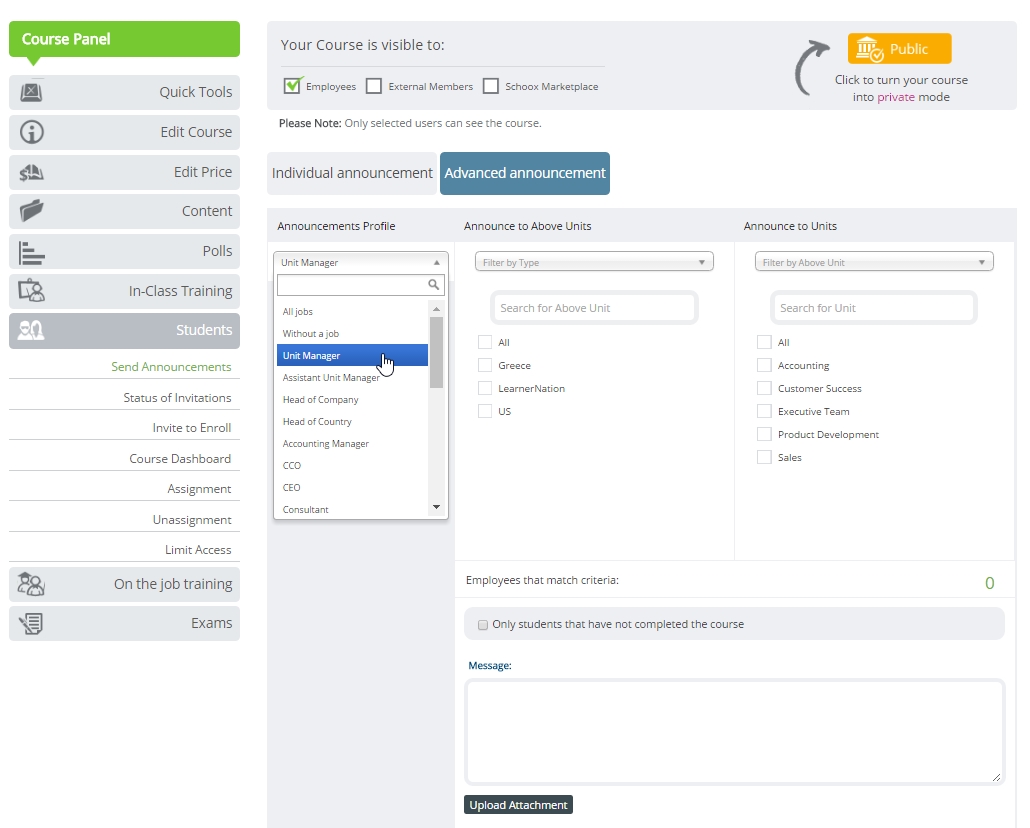Click the On the job training icon

31,584
